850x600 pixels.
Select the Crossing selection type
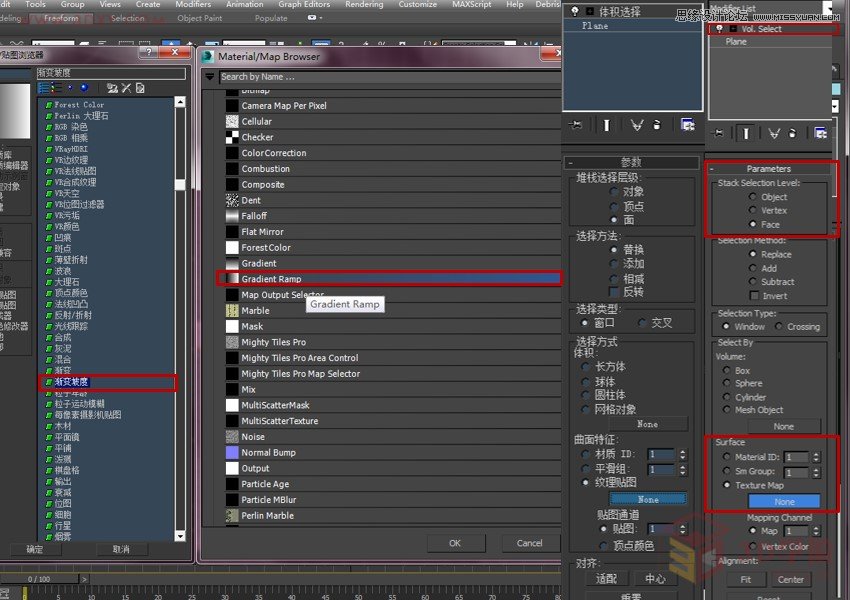(779, 327)
